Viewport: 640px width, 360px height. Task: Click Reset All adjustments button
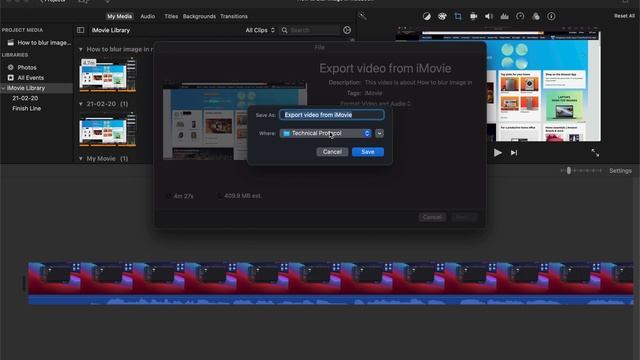pos(624,16)
